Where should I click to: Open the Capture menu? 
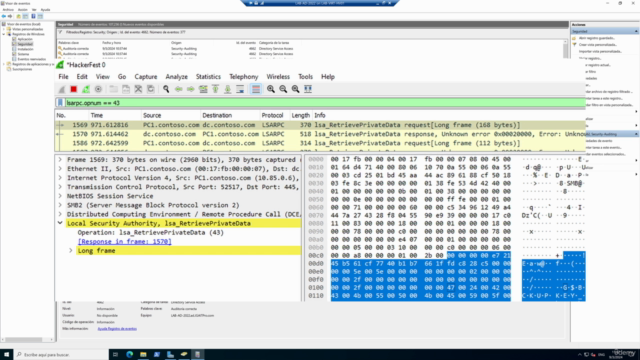146,77
